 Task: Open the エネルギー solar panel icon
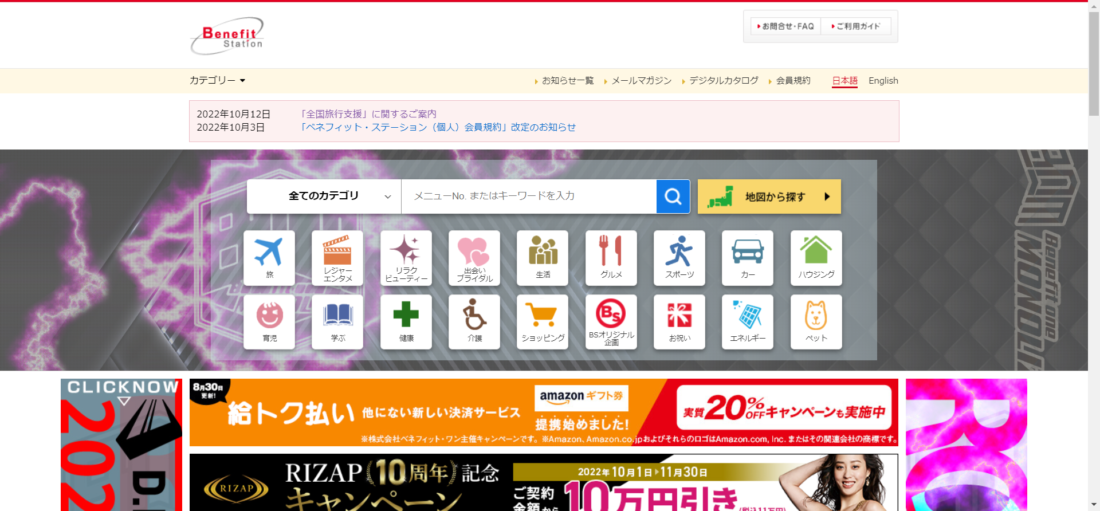click(748, 322)
